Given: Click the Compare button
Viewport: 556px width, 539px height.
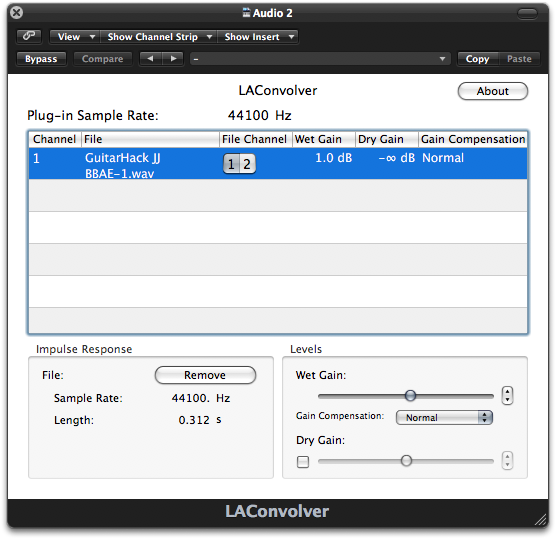Looking at the screenshot, I should tap(102, 59).
